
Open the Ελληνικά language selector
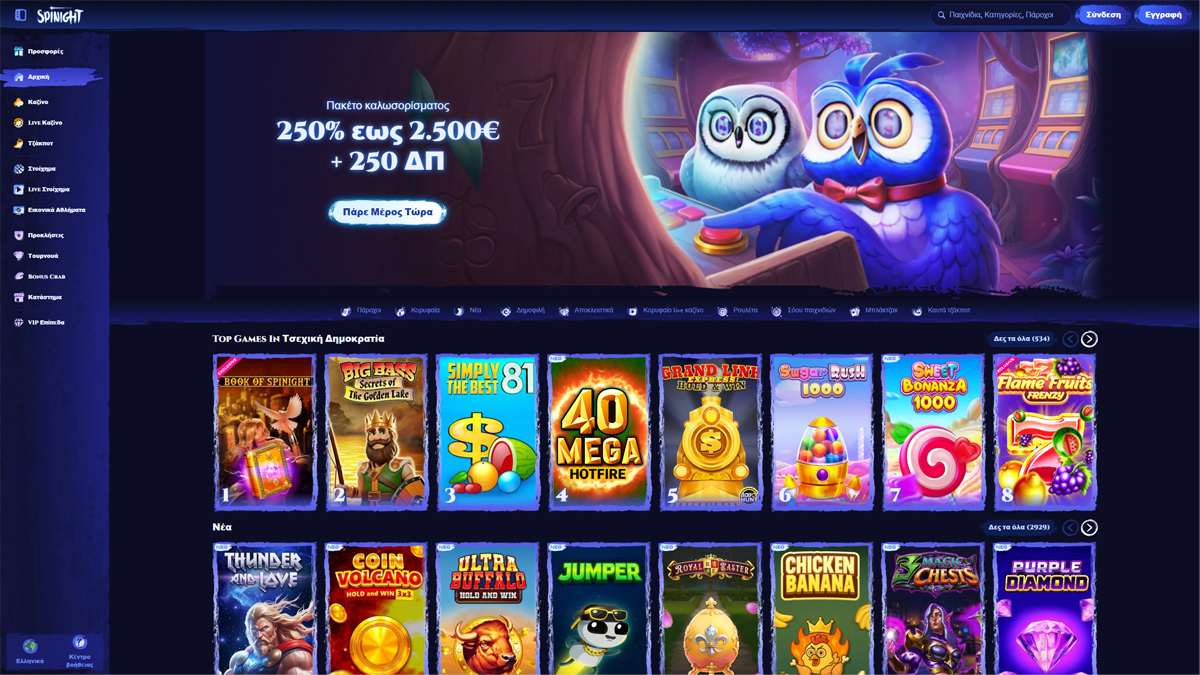click(30, 652)
